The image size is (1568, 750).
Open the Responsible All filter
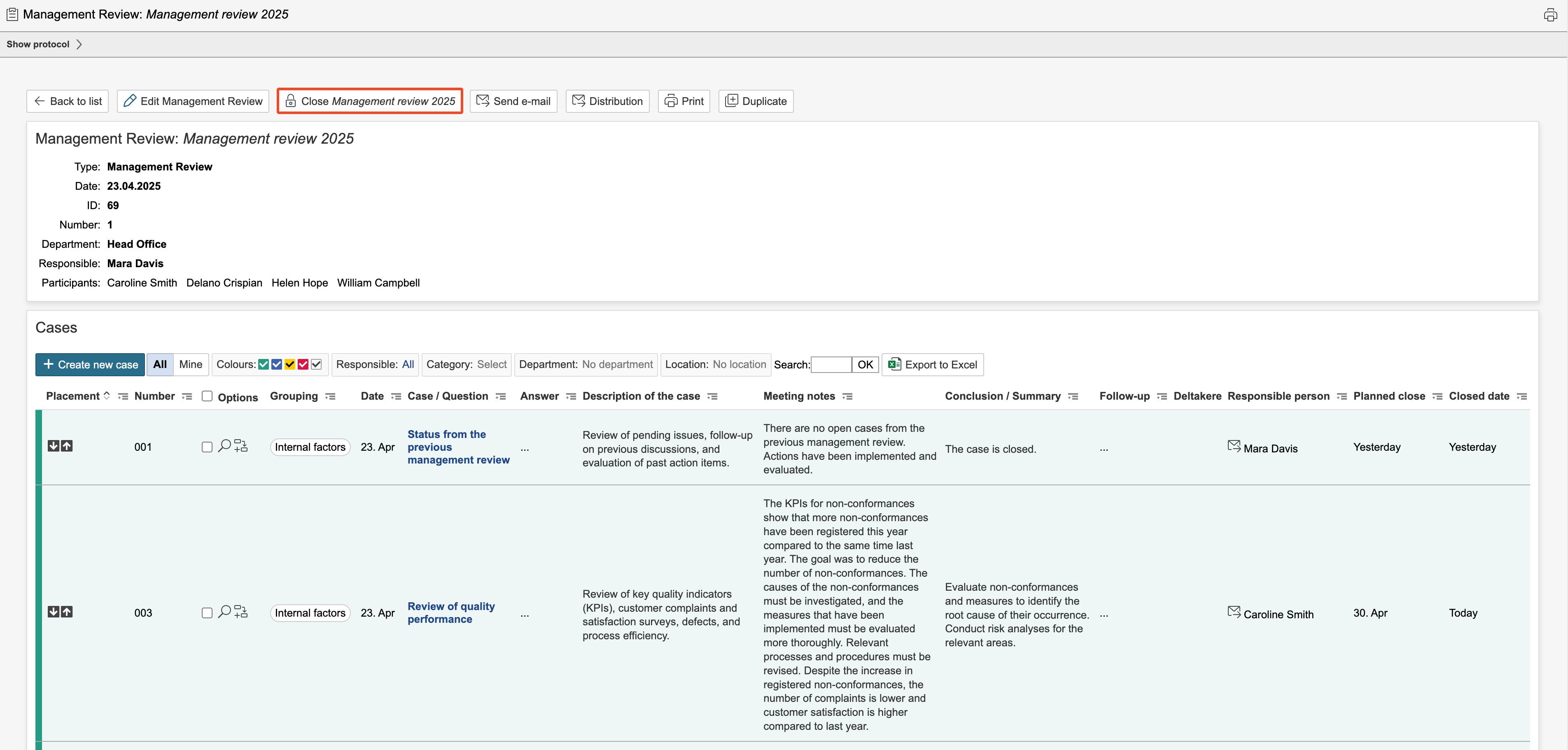408,364
